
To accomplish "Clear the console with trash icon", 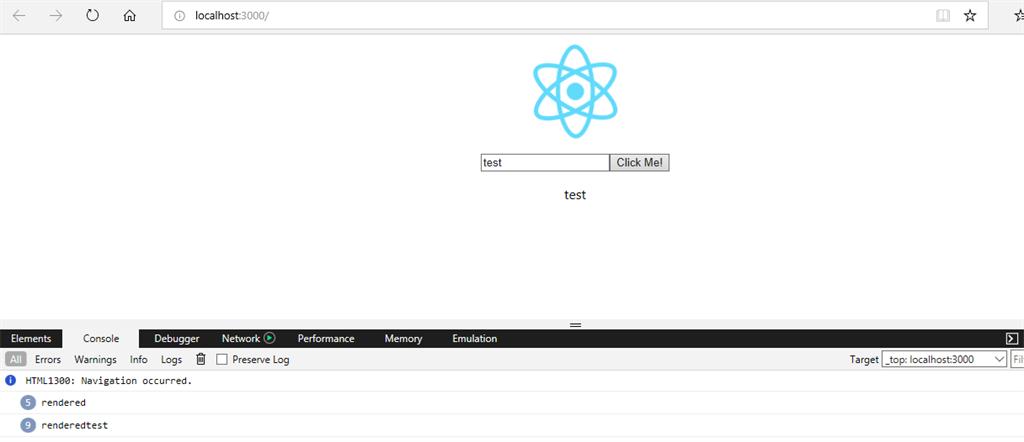I will tap(201, 359).
